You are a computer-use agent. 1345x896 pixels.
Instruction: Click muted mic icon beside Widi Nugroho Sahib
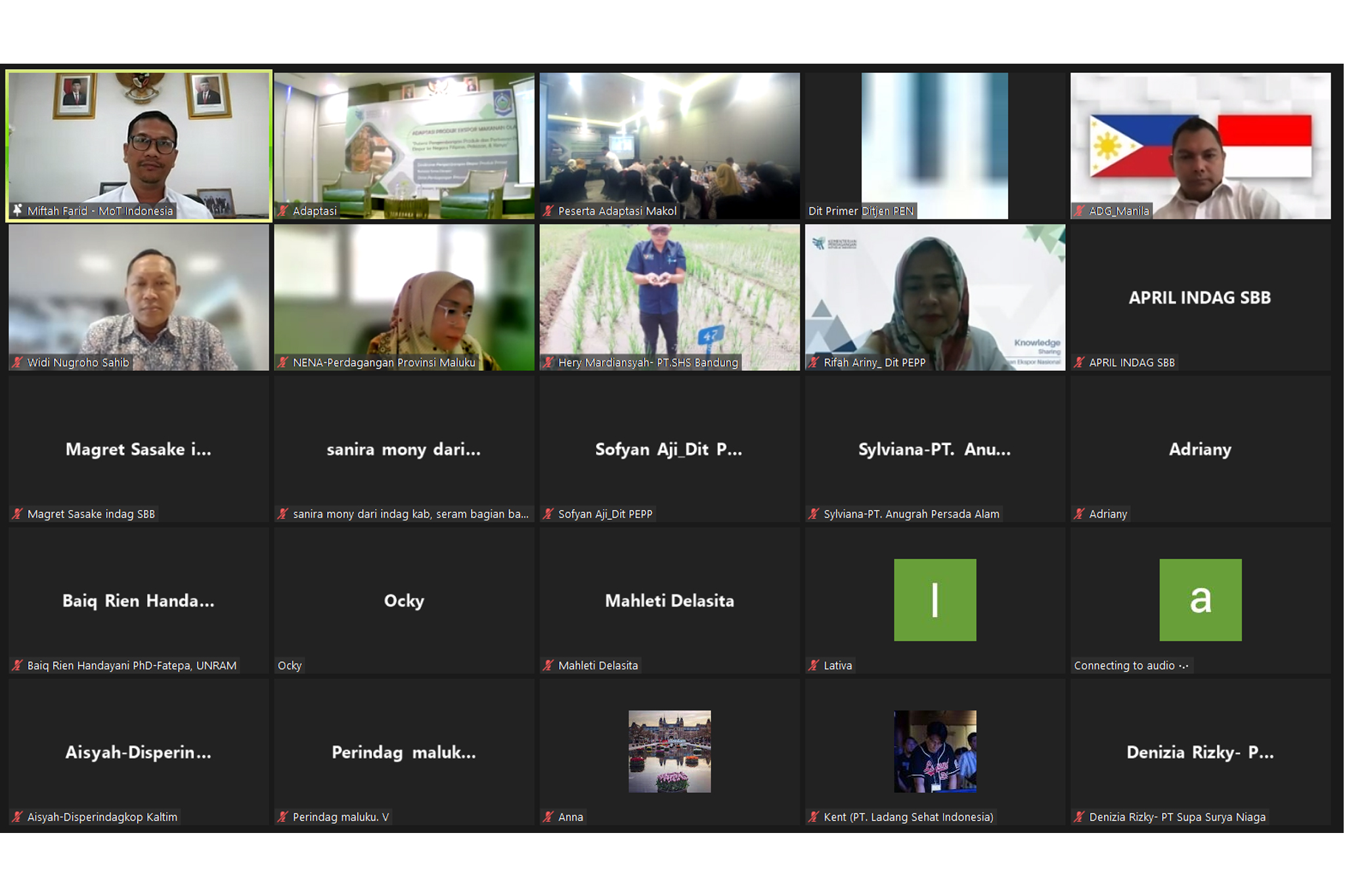point(18,362)
